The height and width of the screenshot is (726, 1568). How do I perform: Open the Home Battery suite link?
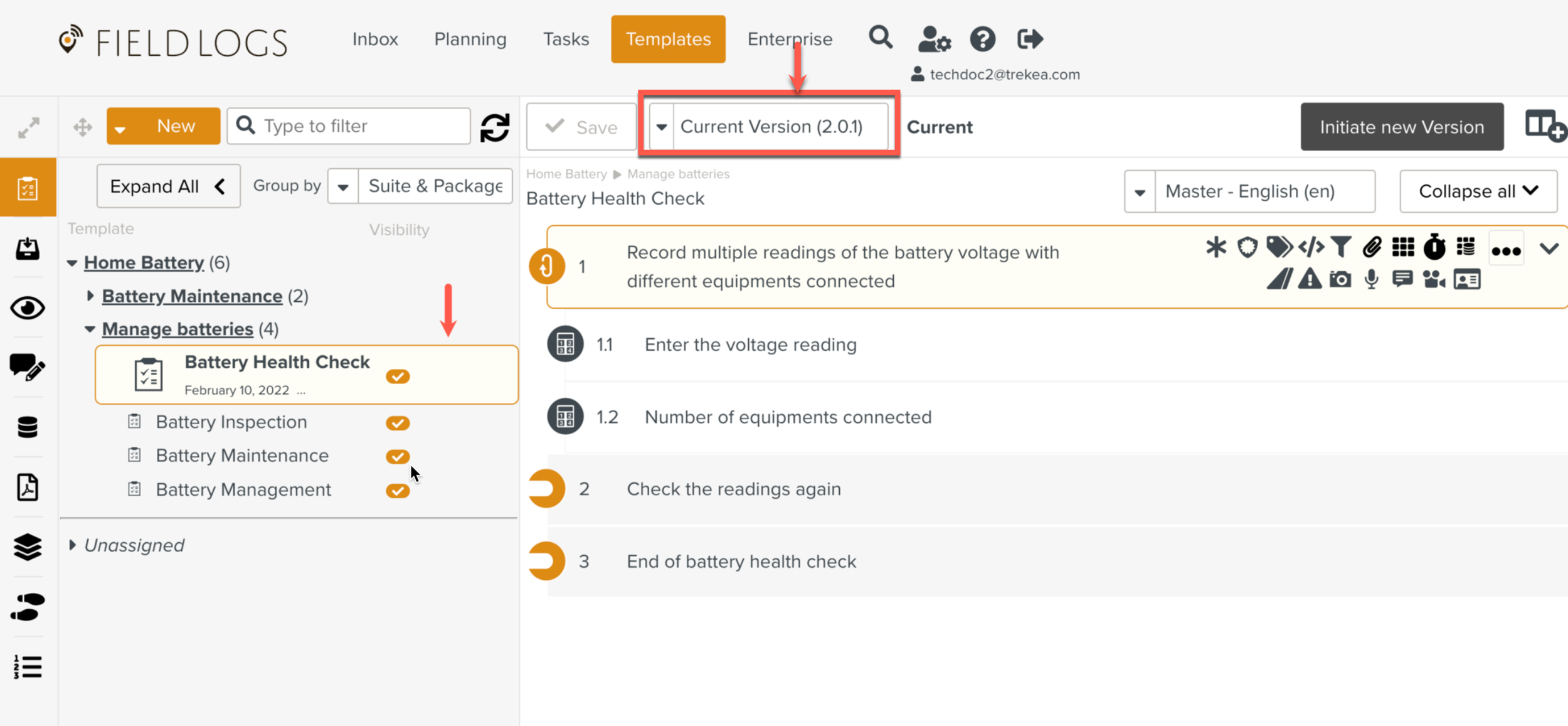pyautogui.click(x=144, y=263)
